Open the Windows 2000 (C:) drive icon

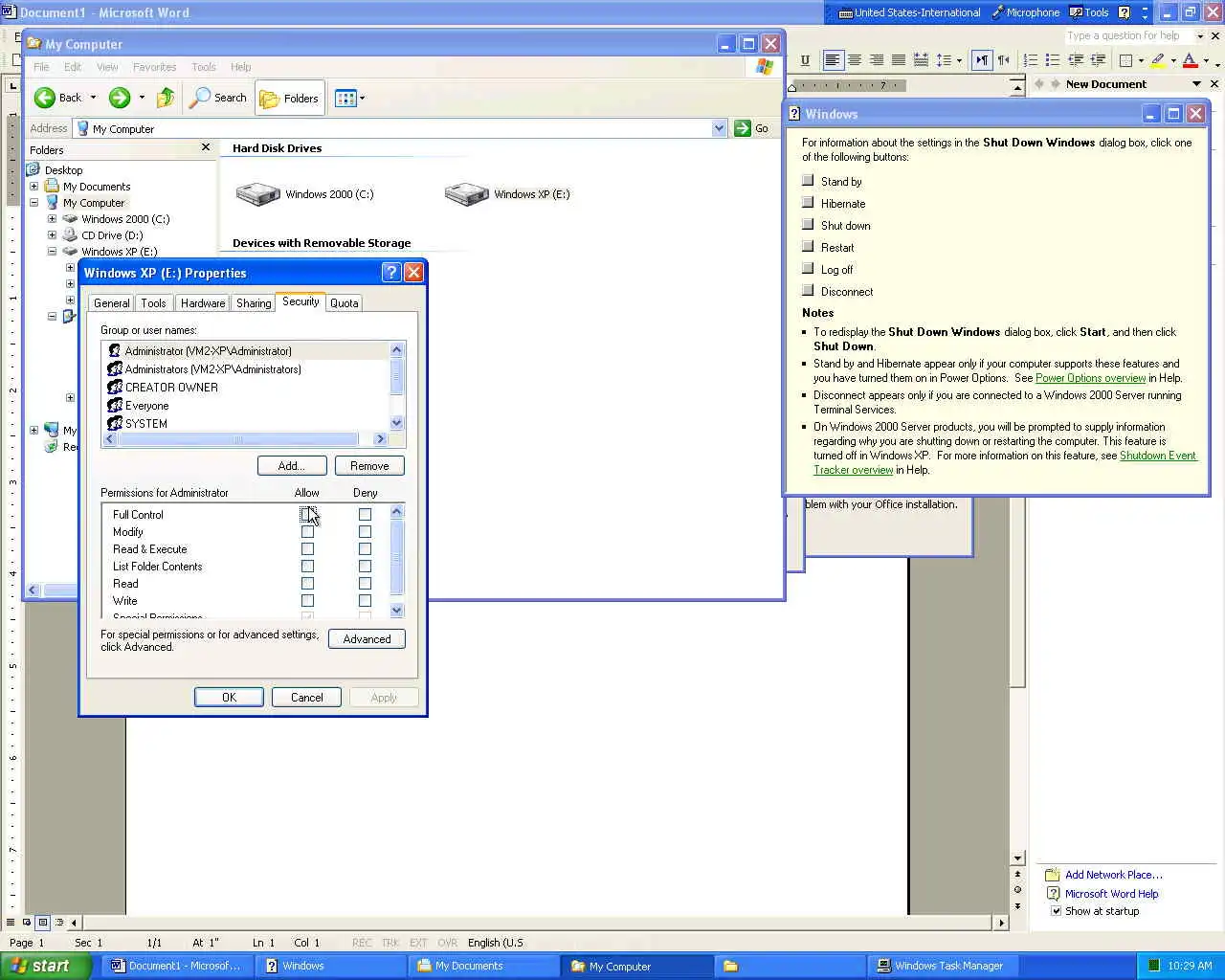click(x=257, y=194)
